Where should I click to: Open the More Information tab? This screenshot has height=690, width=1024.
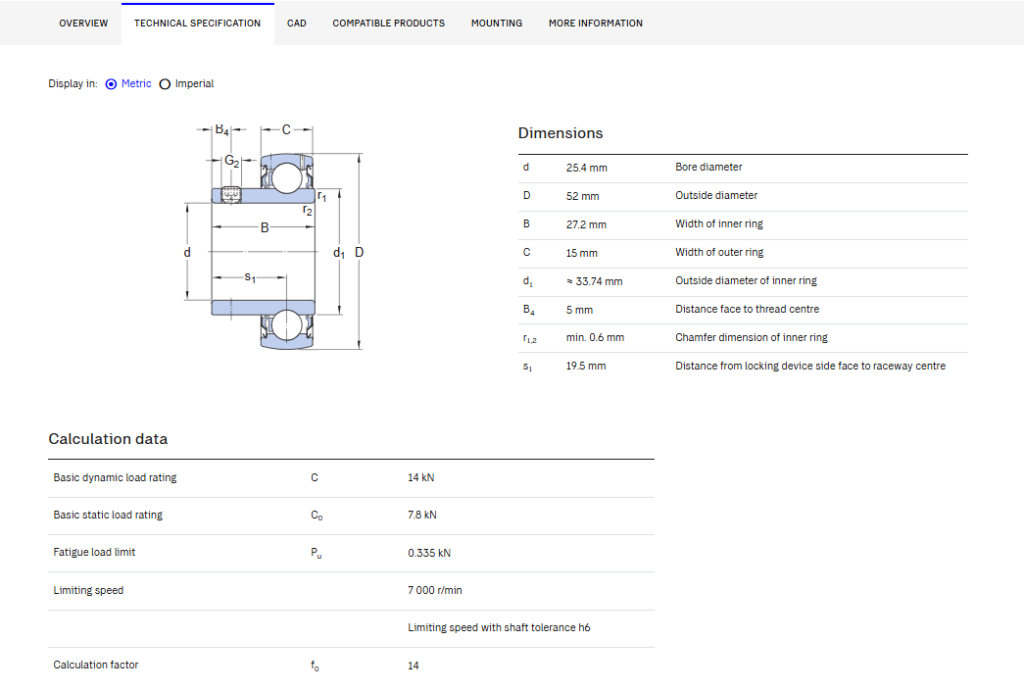(x=596, y=24)
